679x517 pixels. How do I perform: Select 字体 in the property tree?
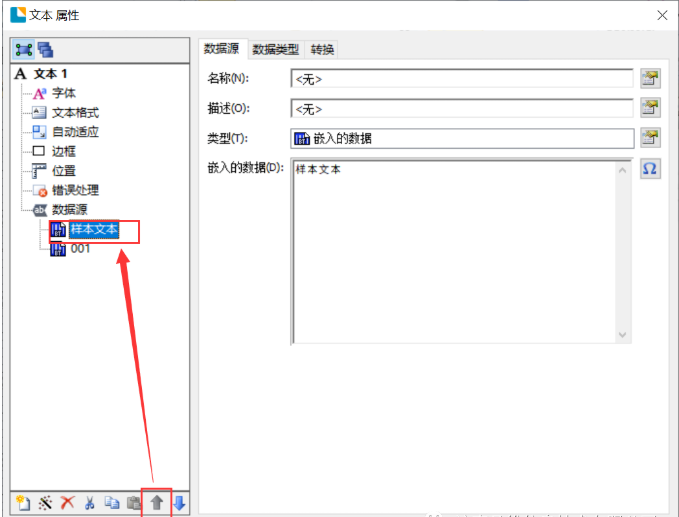click(x=66, y=93)
